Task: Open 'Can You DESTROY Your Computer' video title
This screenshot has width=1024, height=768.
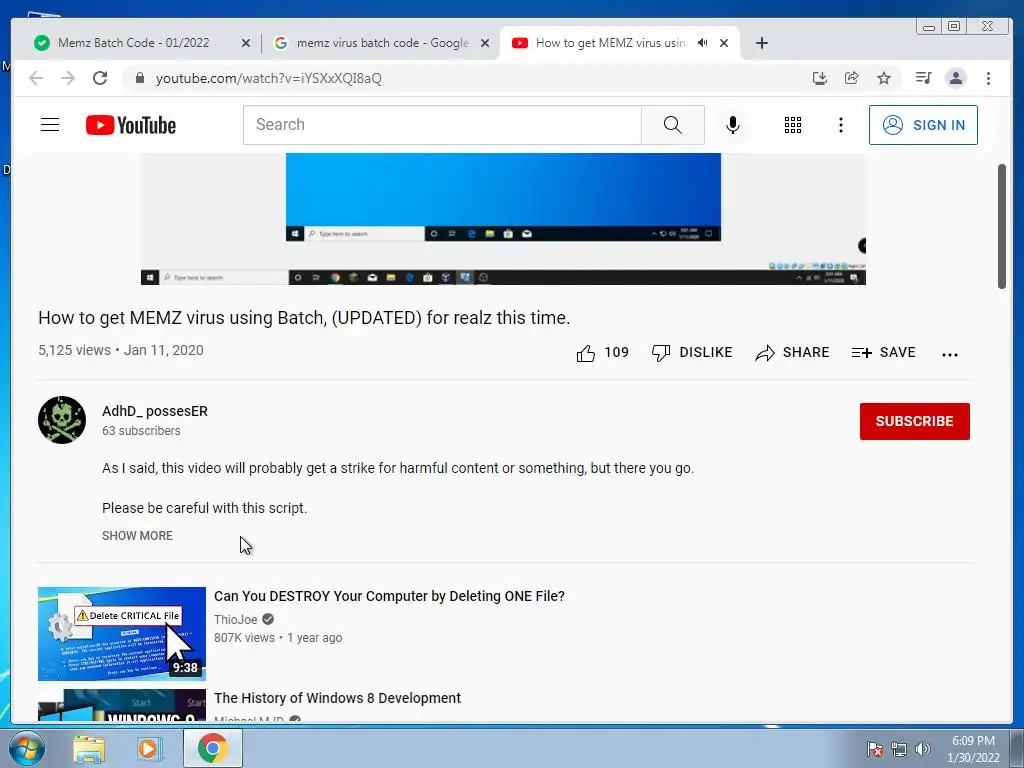Action: pos(389,596)
